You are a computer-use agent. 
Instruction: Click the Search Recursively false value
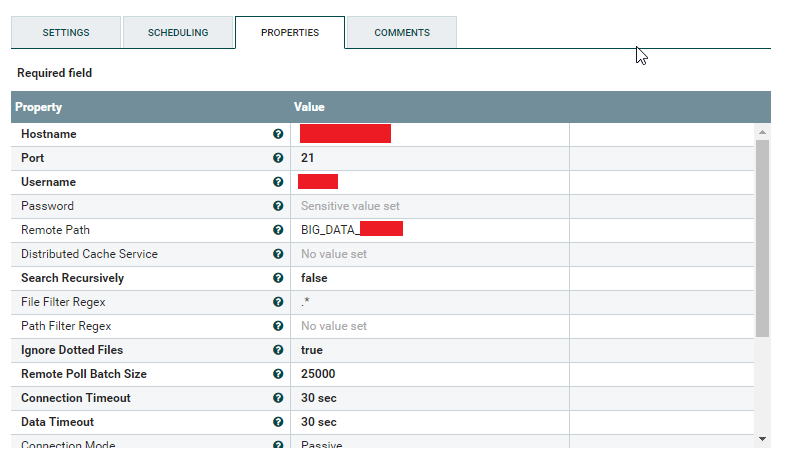click(x=314, y=278)
